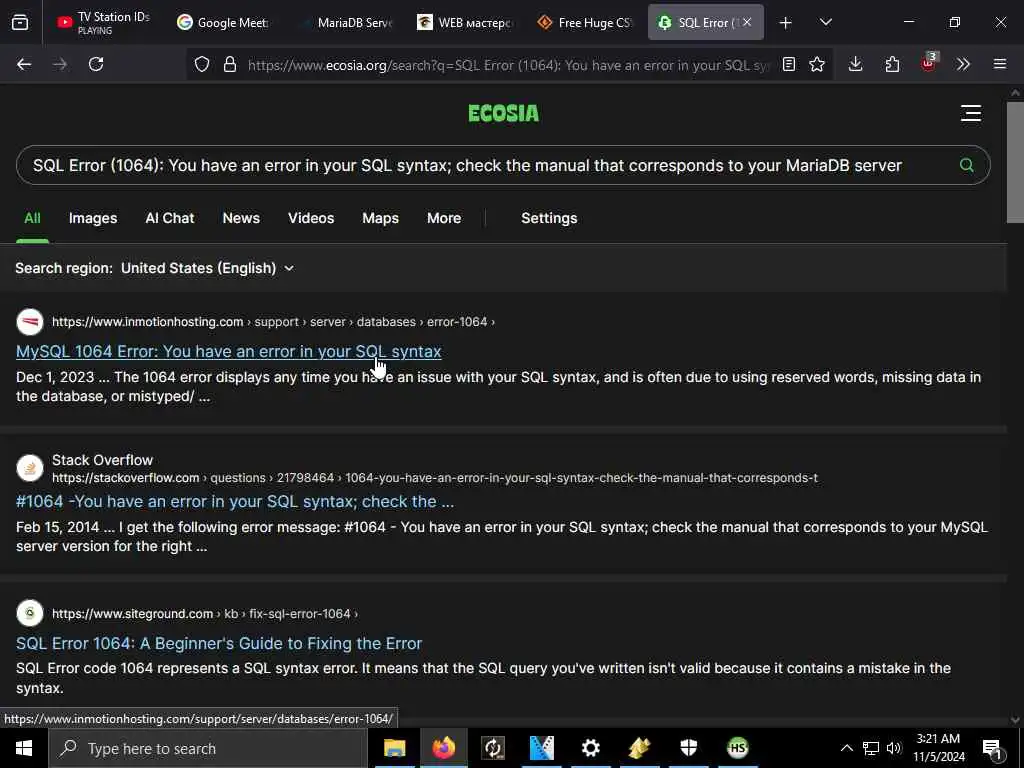1024x768 pixels.
Task: Switch to Google Meet tab
Action: [x=222, y=22]
